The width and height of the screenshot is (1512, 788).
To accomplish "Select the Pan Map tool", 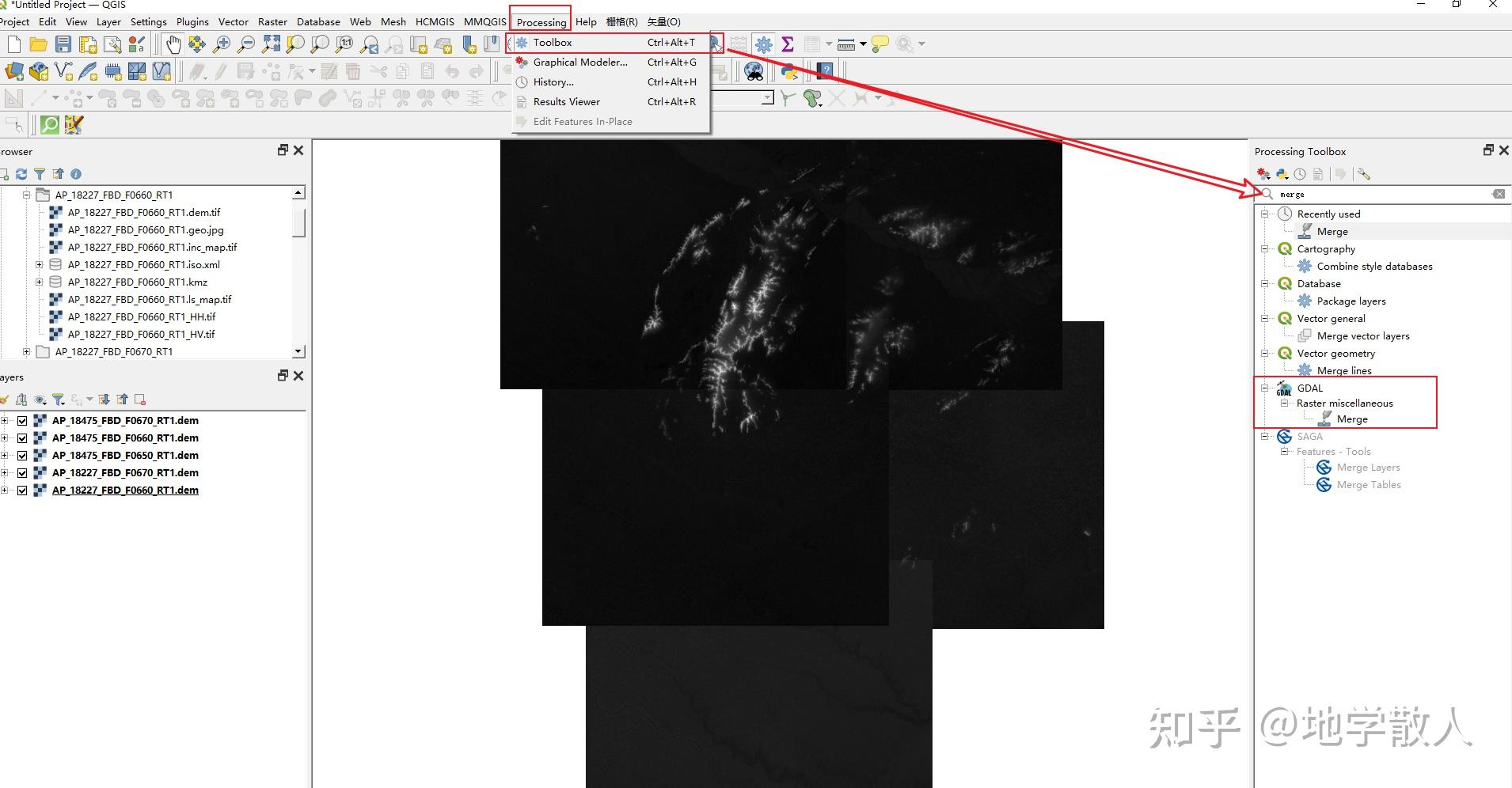I will (173, 44).
